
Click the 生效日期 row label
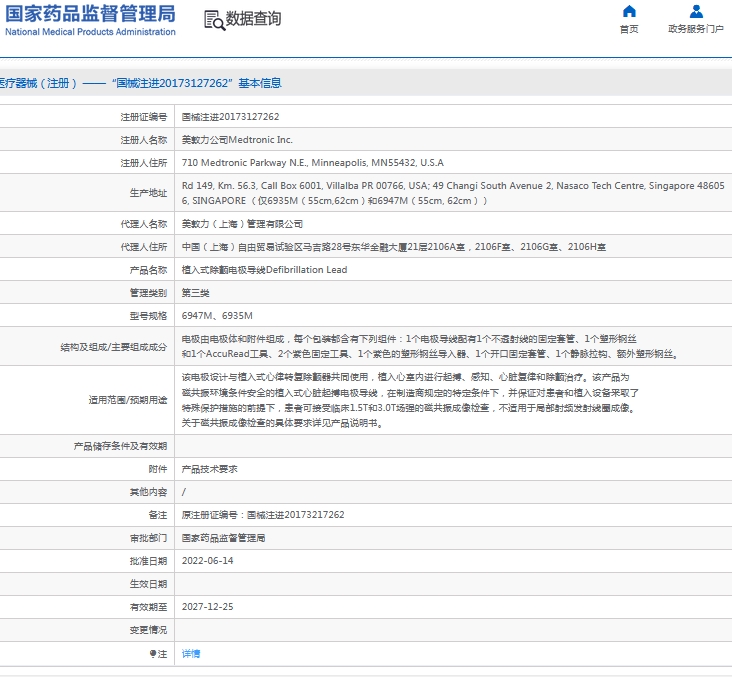click(x=148, y=584)
